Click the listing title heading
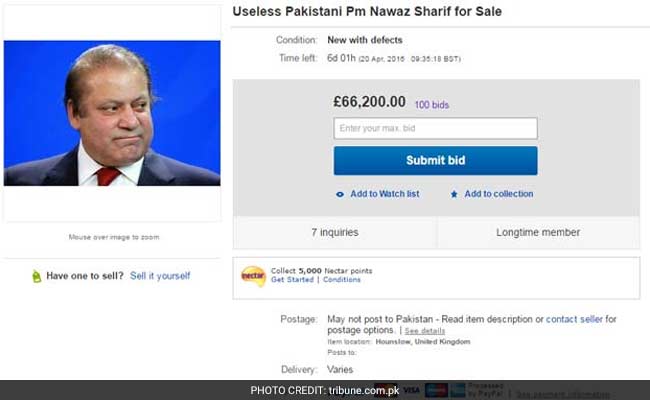 (x=367, y=12)
